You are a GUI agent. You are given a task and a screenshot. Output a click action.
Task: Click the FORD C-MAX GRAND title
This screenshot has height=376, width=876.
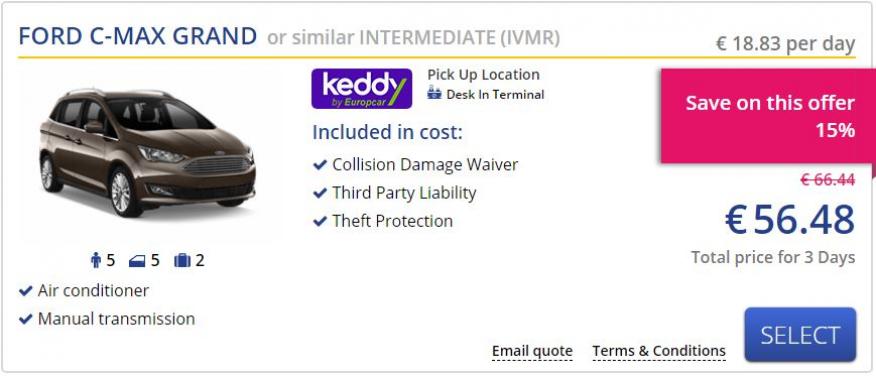[137, 36]
